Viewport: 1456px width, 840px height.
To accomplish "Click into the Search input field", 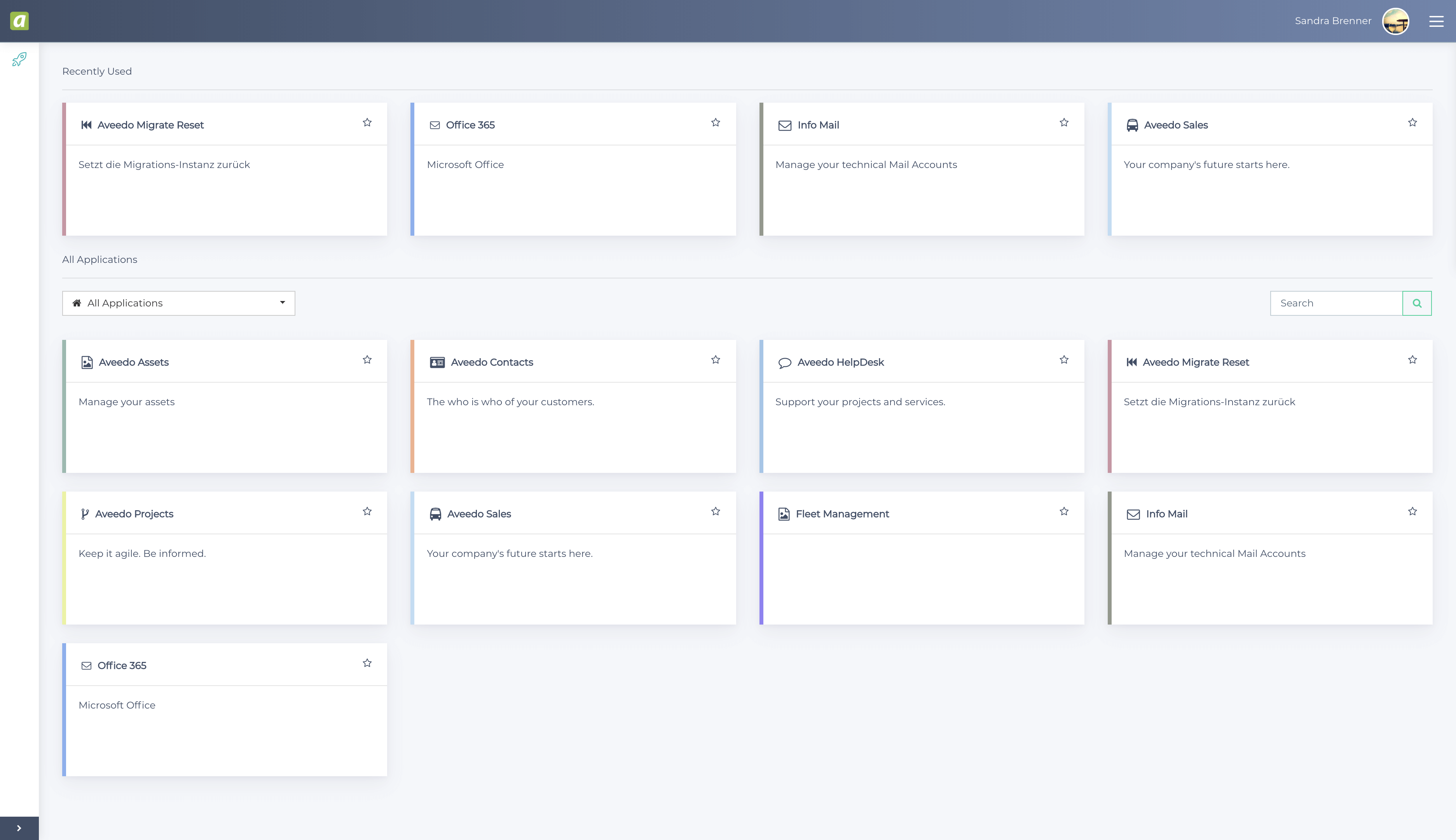I will click(x=1336, y=303).
